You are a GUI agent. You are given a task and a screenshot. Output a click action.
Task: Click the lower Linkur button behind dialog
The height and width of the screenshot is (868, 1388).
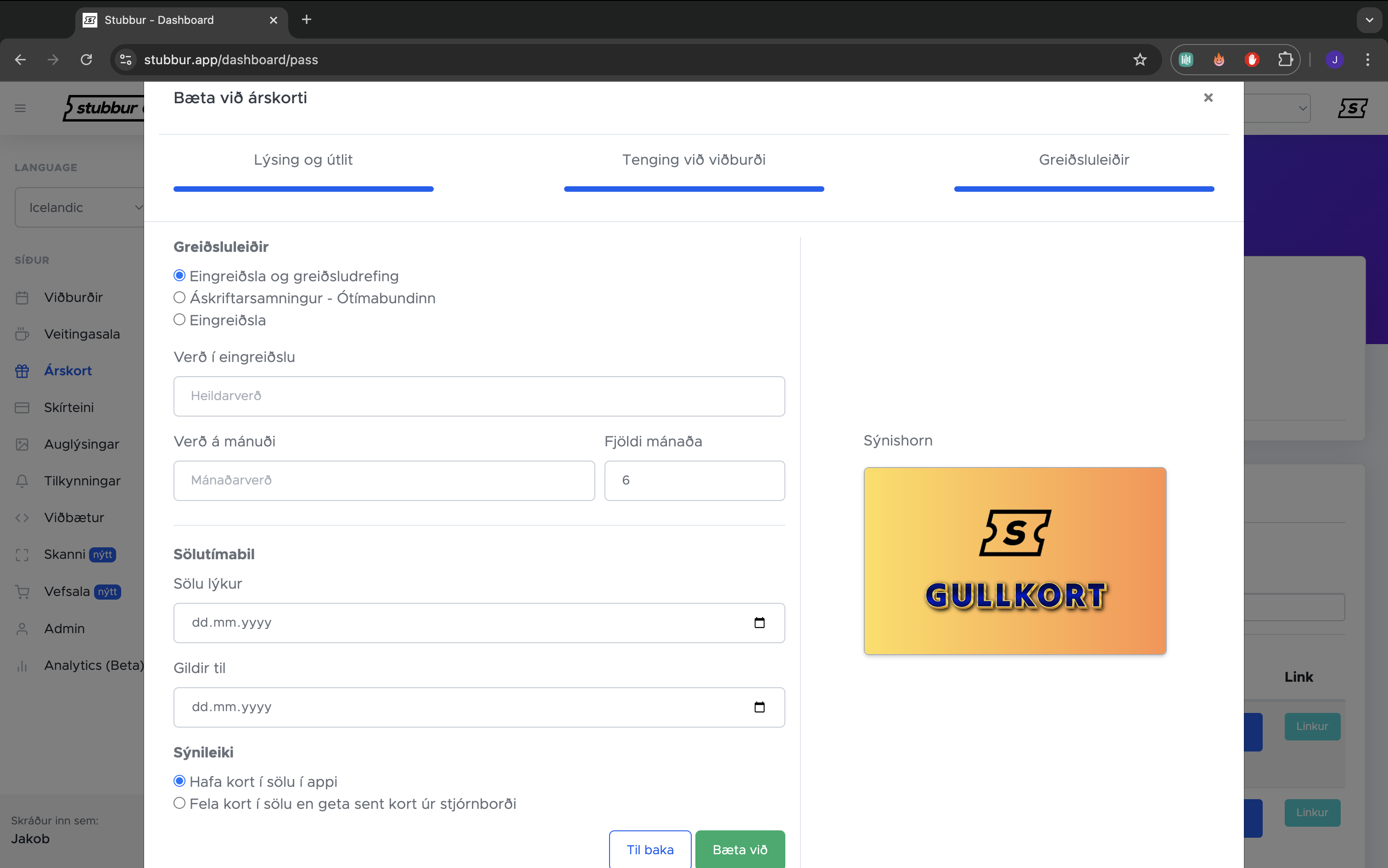[x=1312, y=812]
